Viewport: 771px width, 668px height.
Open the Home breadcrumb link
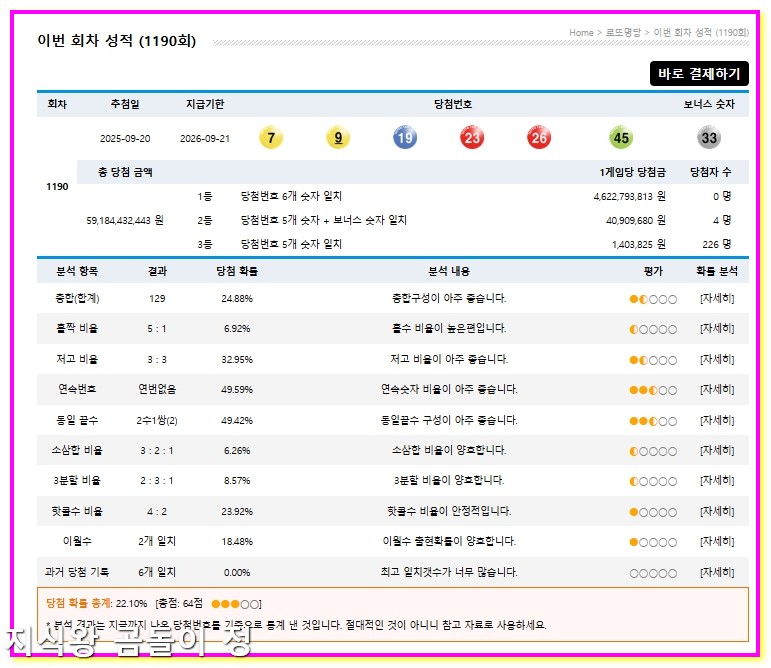tap(581, 32)
